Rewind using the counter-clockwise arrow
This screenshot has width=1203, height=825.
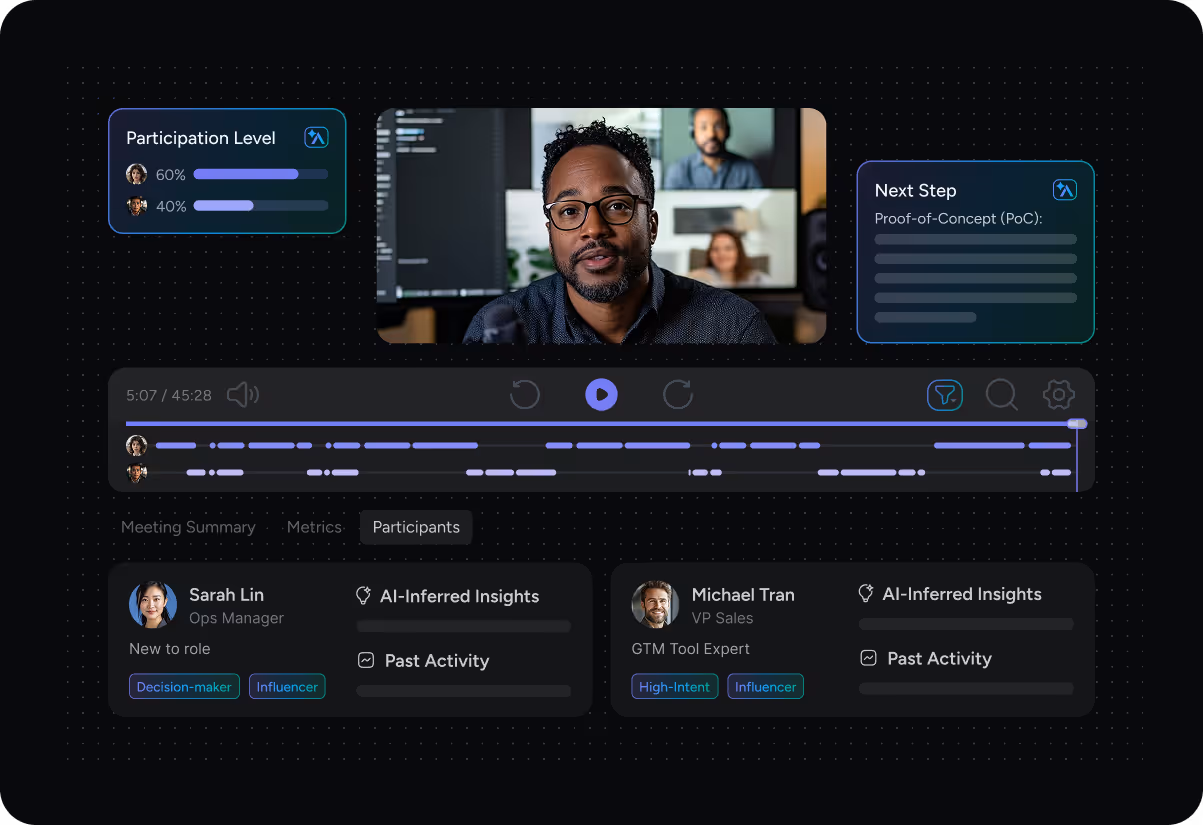(525, 394)
